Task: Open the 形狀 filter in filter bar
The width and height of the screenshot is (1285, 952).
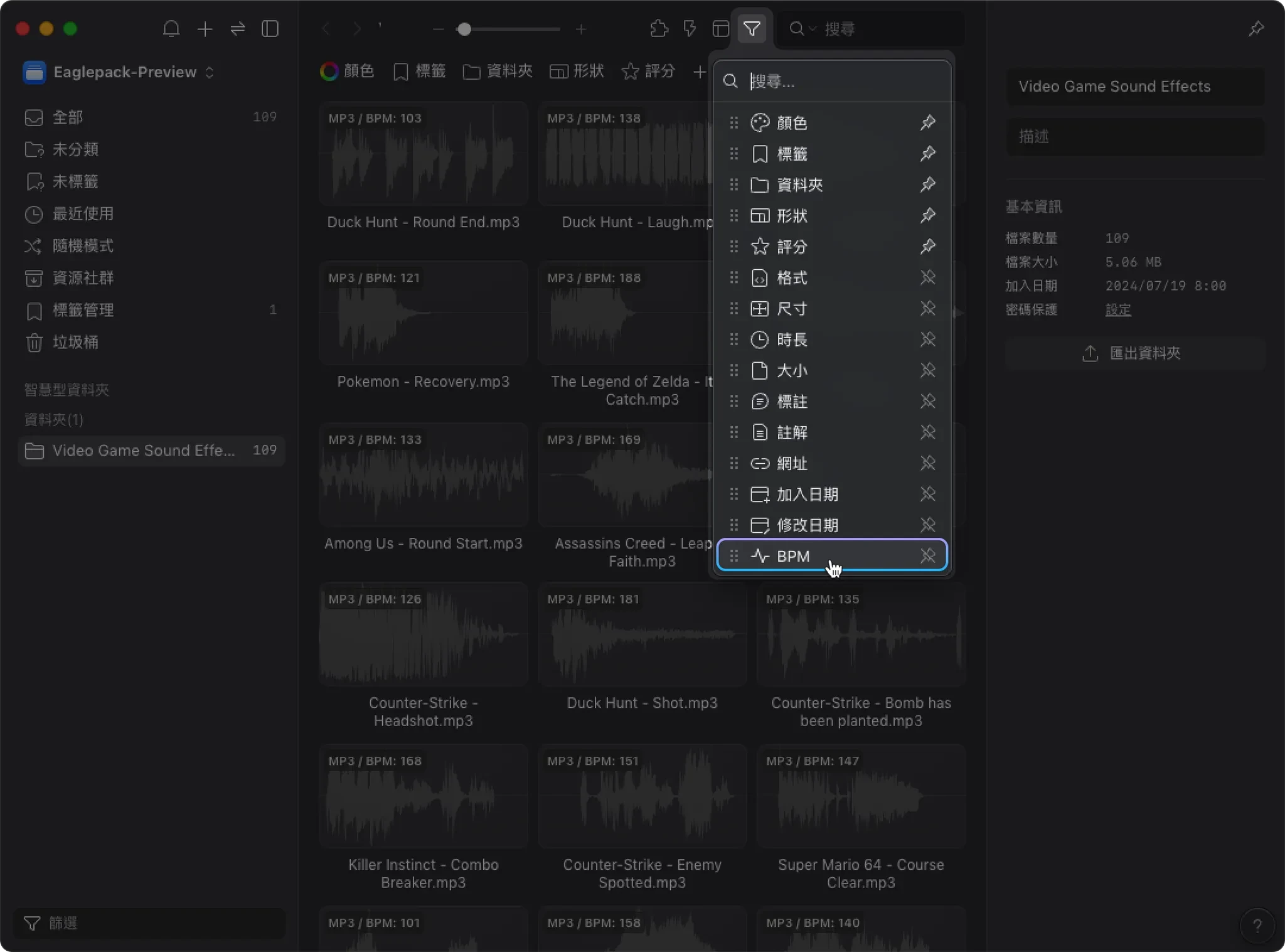Action: (x=577, y=72)
